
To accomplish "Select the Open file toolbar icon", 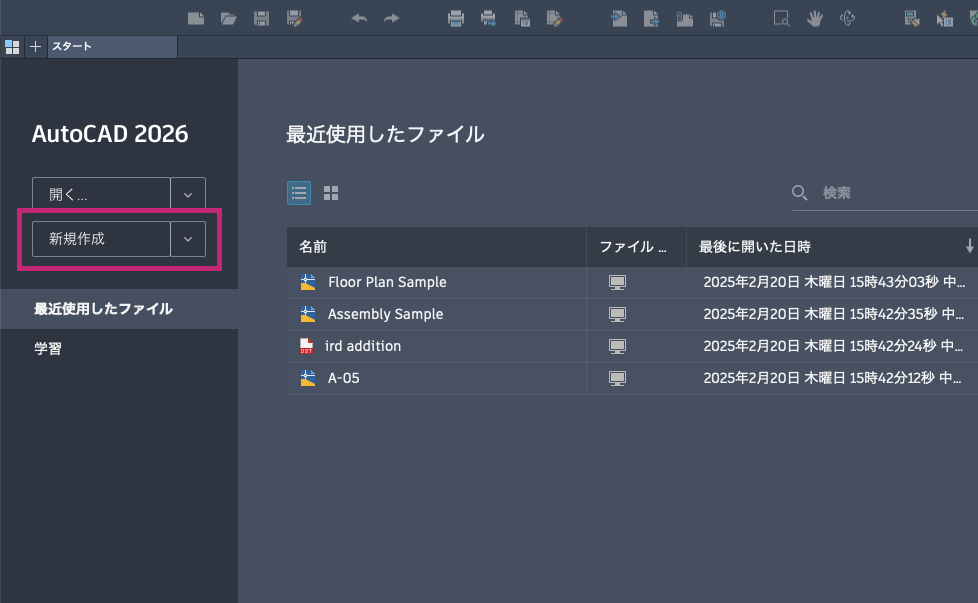I will [x=228, y=18].
